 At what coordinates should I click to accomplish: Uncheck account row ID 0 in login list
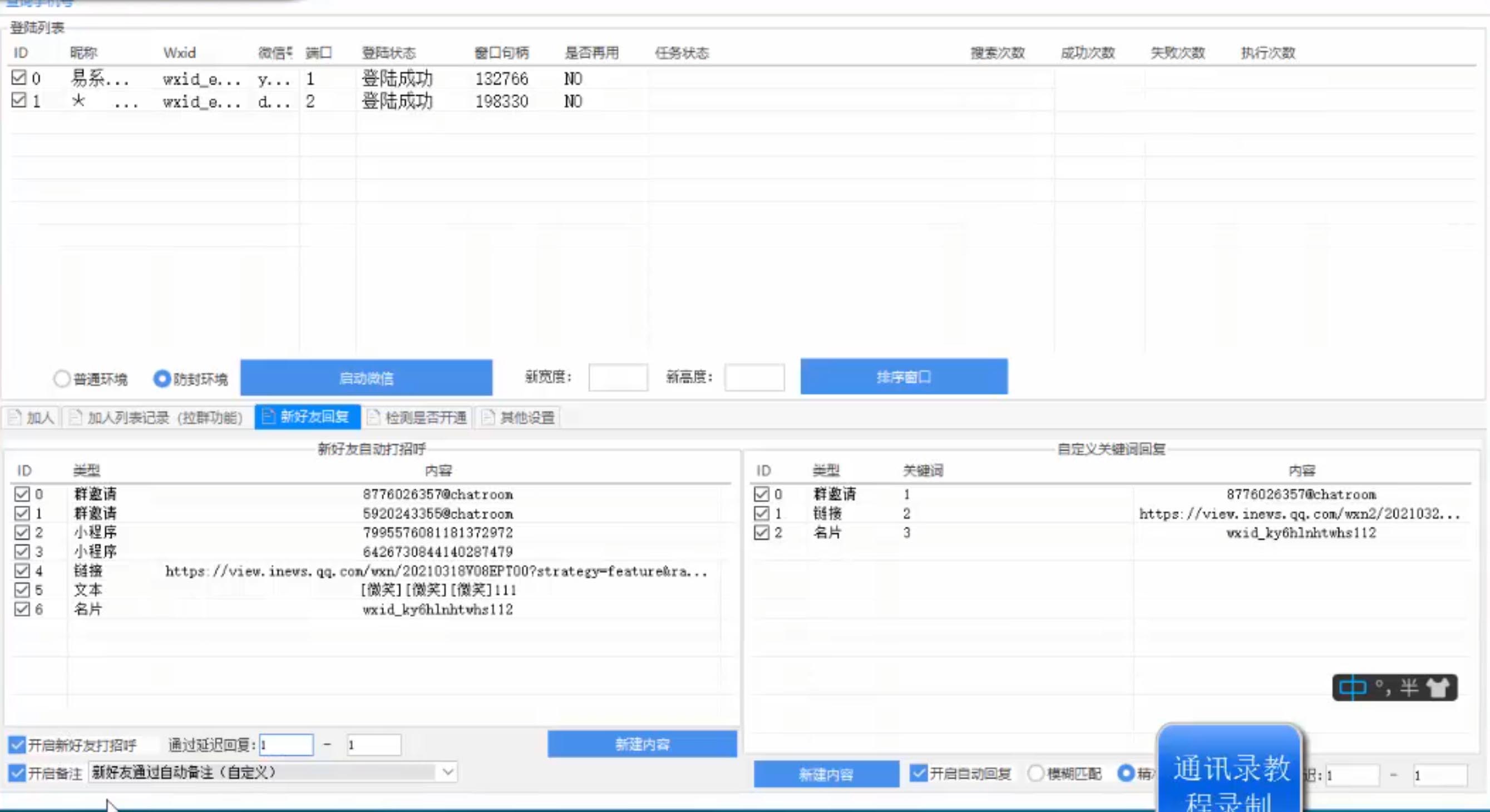tap(19, 77)
